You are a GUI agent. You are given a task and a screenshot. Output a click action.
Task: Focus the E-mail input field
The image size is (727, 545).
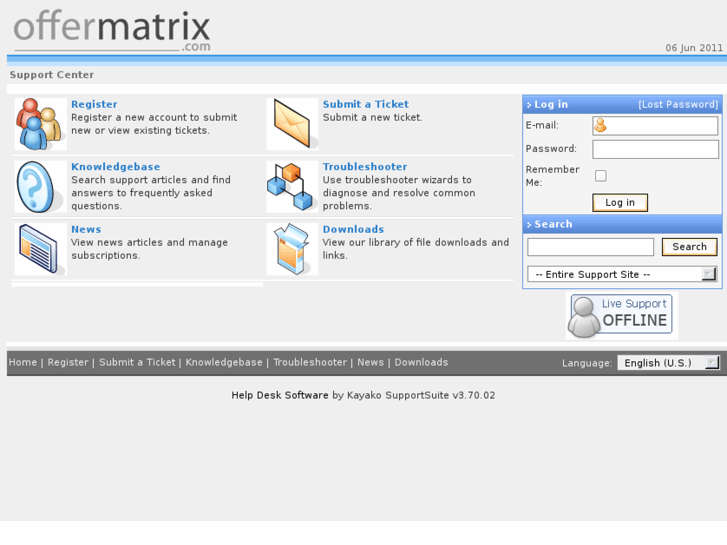655,126
